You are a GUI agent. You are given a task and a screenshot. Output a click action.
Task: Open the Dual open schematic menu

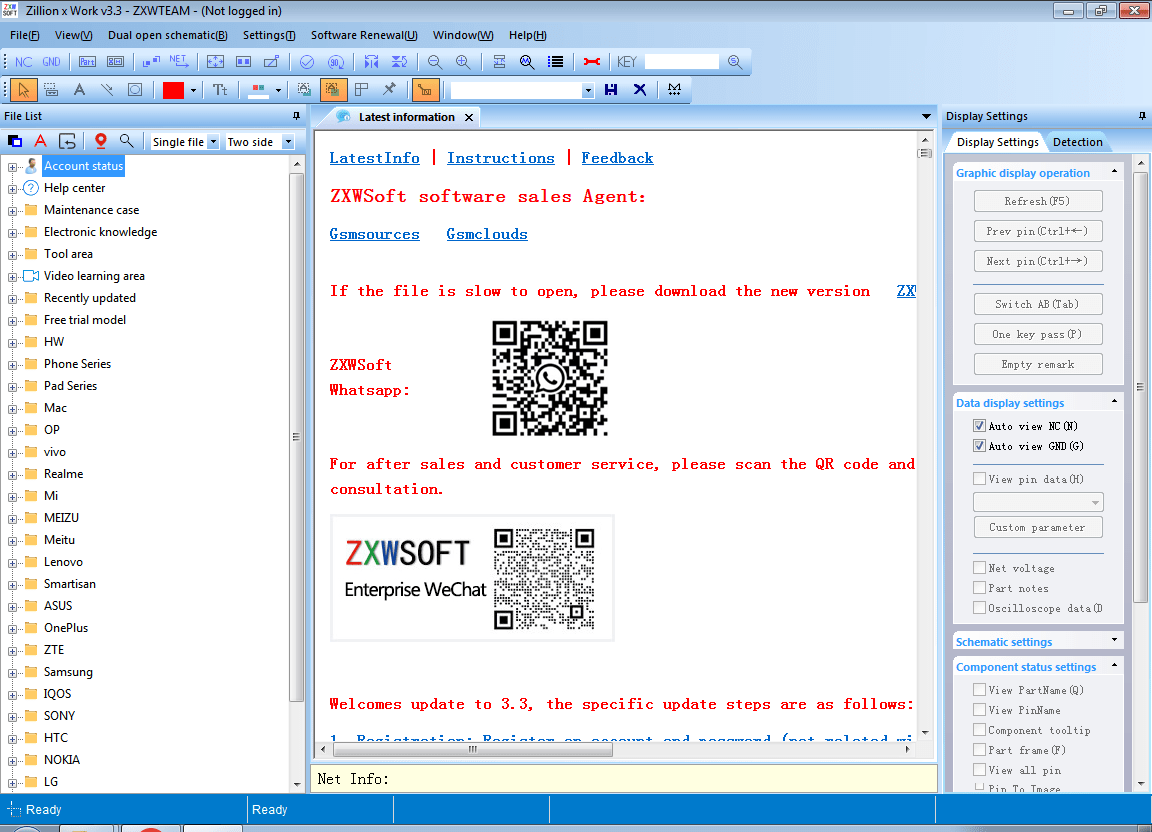168,35
